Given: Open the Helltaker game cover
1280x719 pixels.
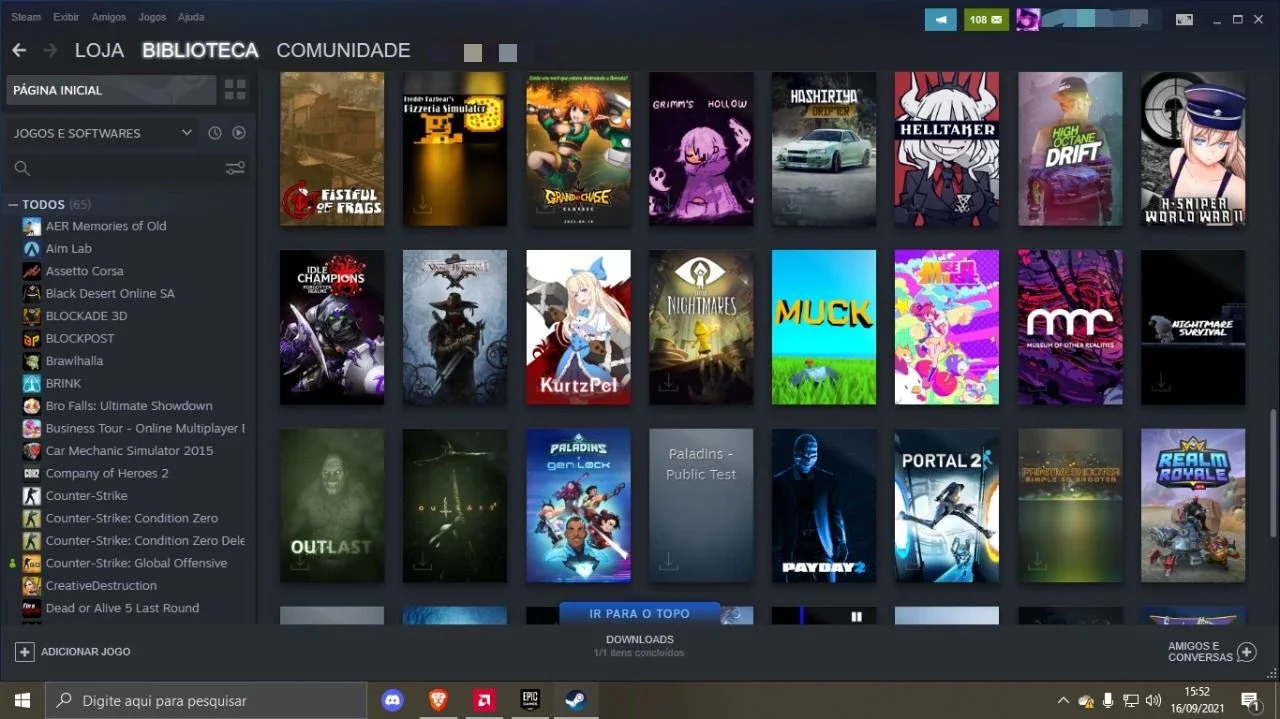Looking at the screenshot, I should point(947,149).
